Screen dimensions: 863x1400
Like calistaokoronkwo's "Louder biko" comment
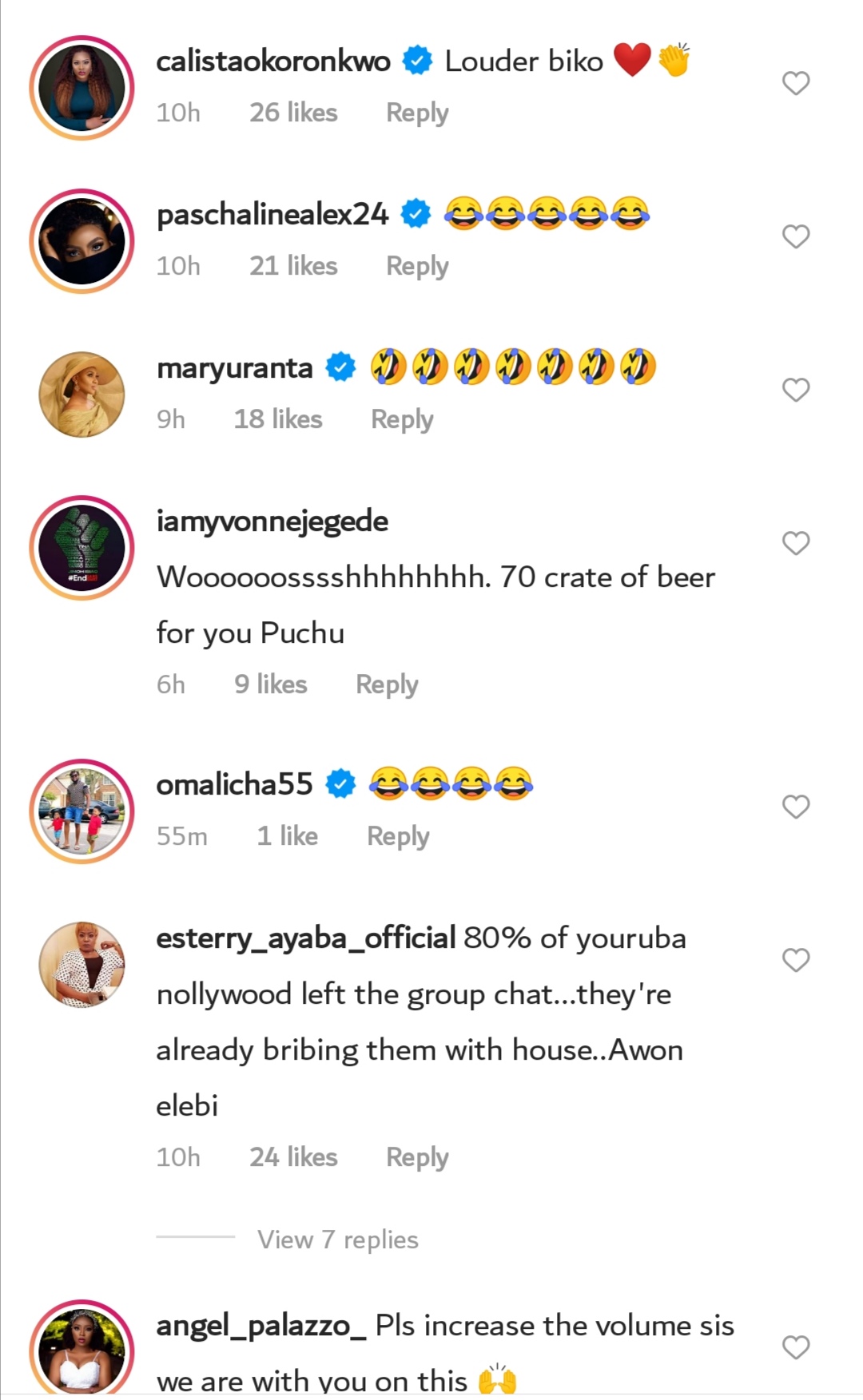tap(796, 83)
